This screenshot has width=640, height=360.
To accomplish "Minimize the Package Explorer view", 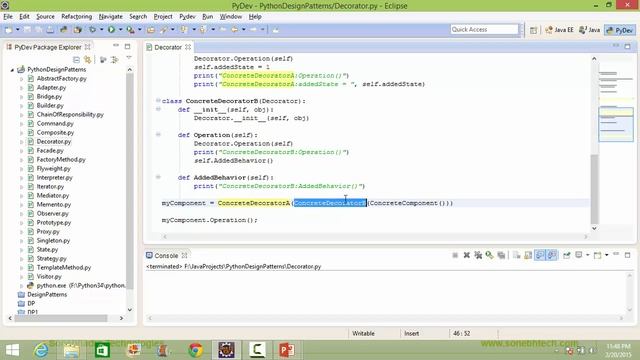I will click(x=116, y=46).
